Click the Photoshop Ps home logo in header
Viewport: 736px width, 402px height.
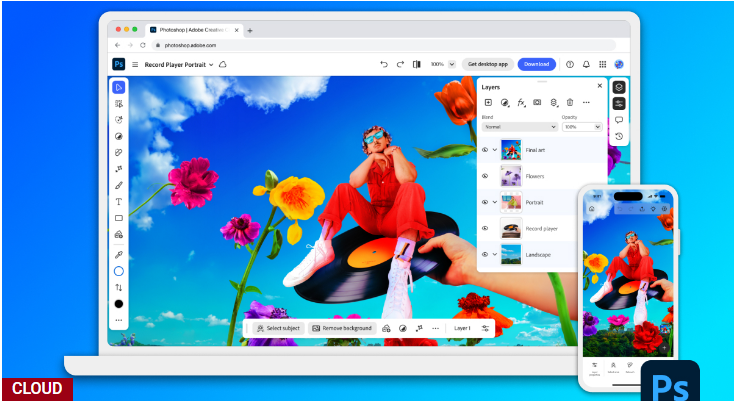(119, 64)
